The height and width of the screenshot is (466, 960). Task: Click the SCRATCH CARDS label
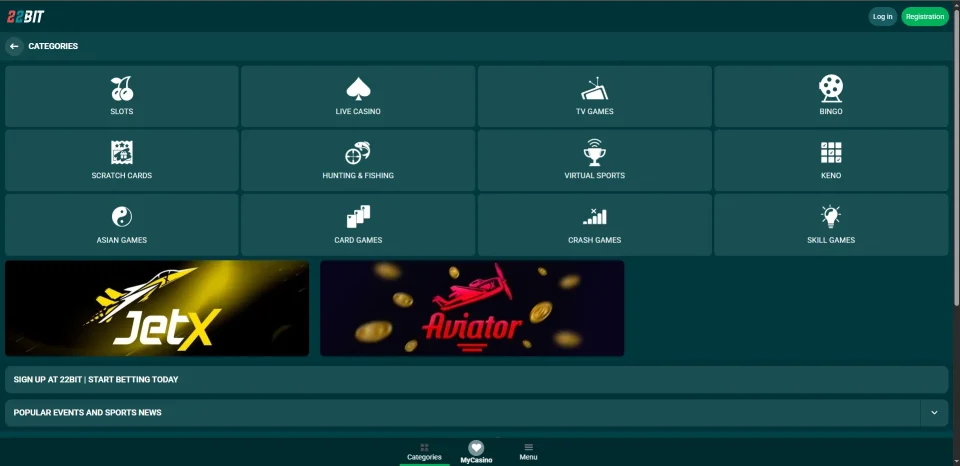pos(122,175)
